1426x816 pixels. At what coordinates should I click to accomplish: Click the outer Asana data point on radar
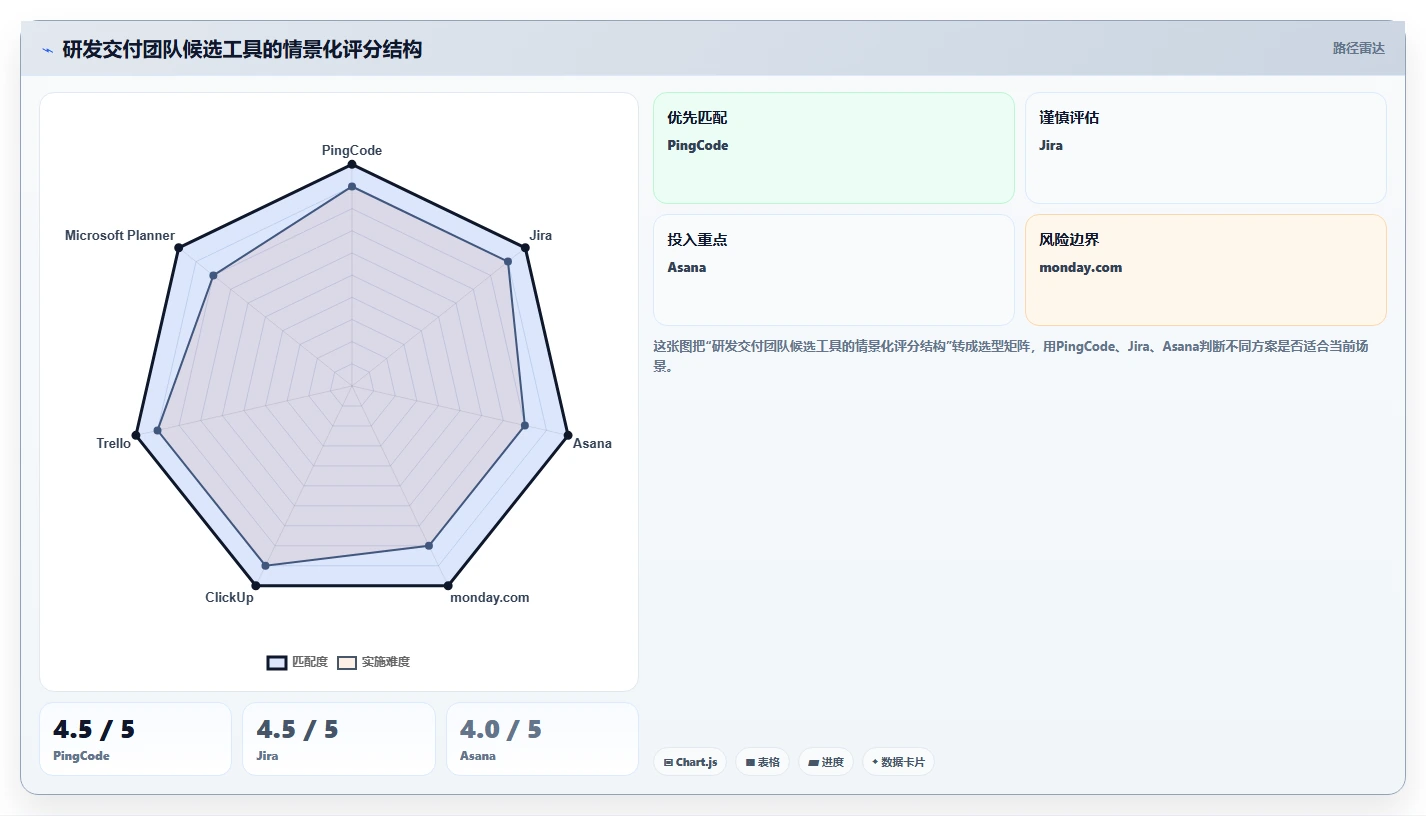click(x=568, y=435)
